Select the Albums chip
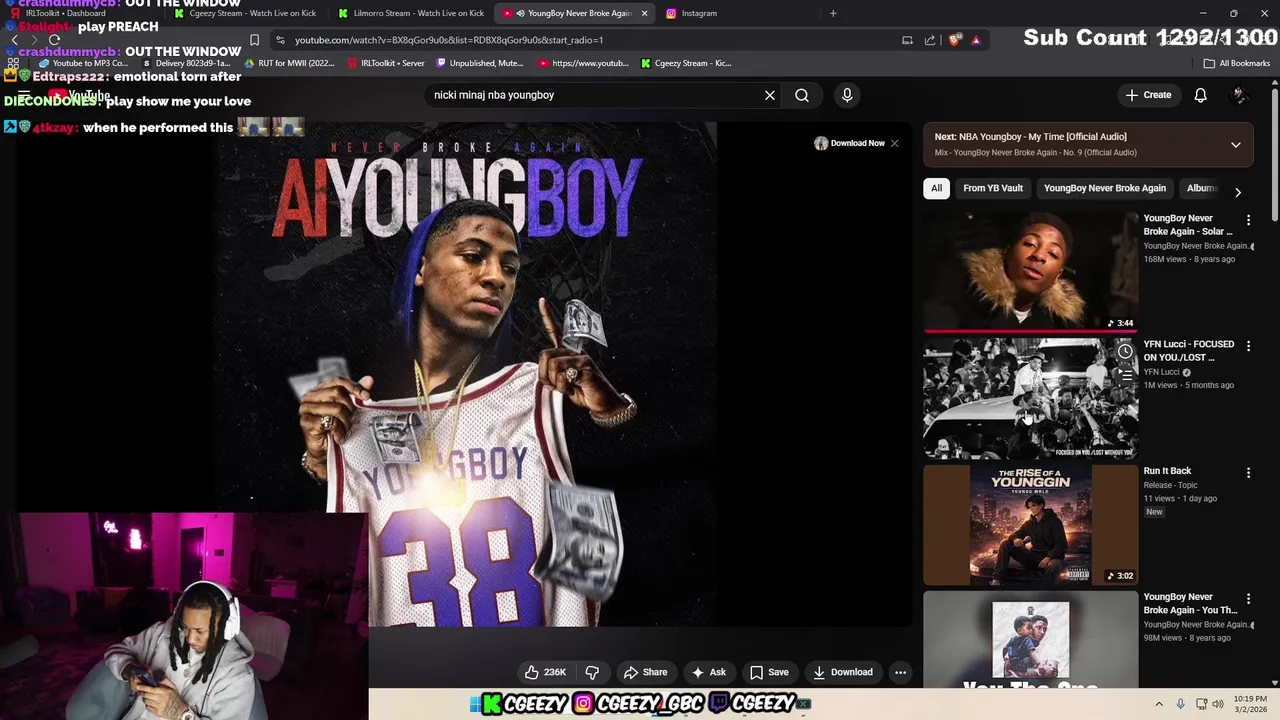Screen dimensions: 1280x720 click(x=1201, y=188)
